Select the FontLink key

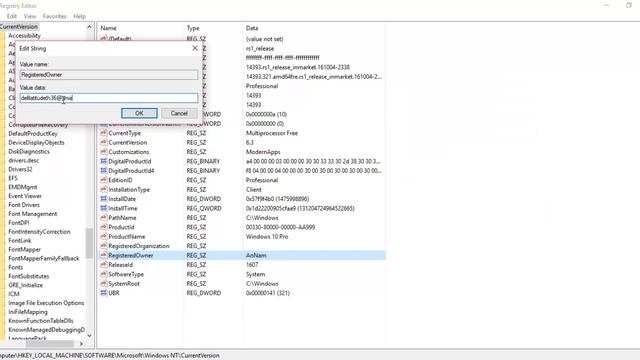point(20,240)
